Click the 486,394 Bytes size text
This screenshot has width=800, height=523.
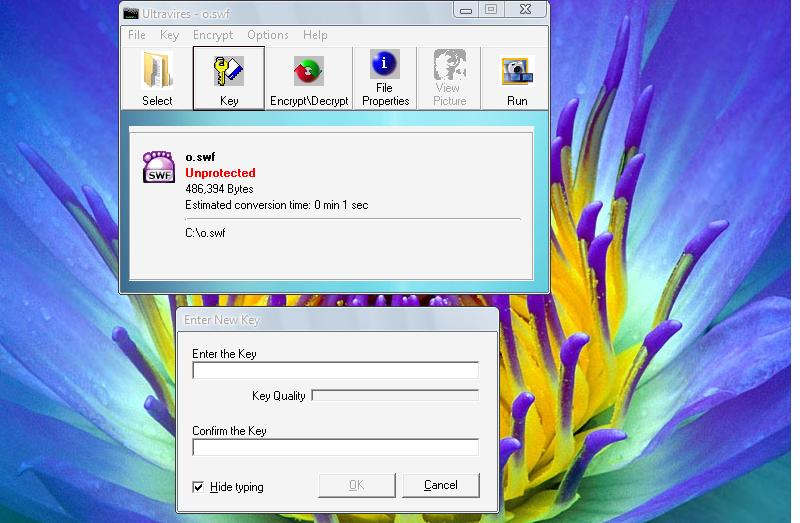(x=219, y=189)
